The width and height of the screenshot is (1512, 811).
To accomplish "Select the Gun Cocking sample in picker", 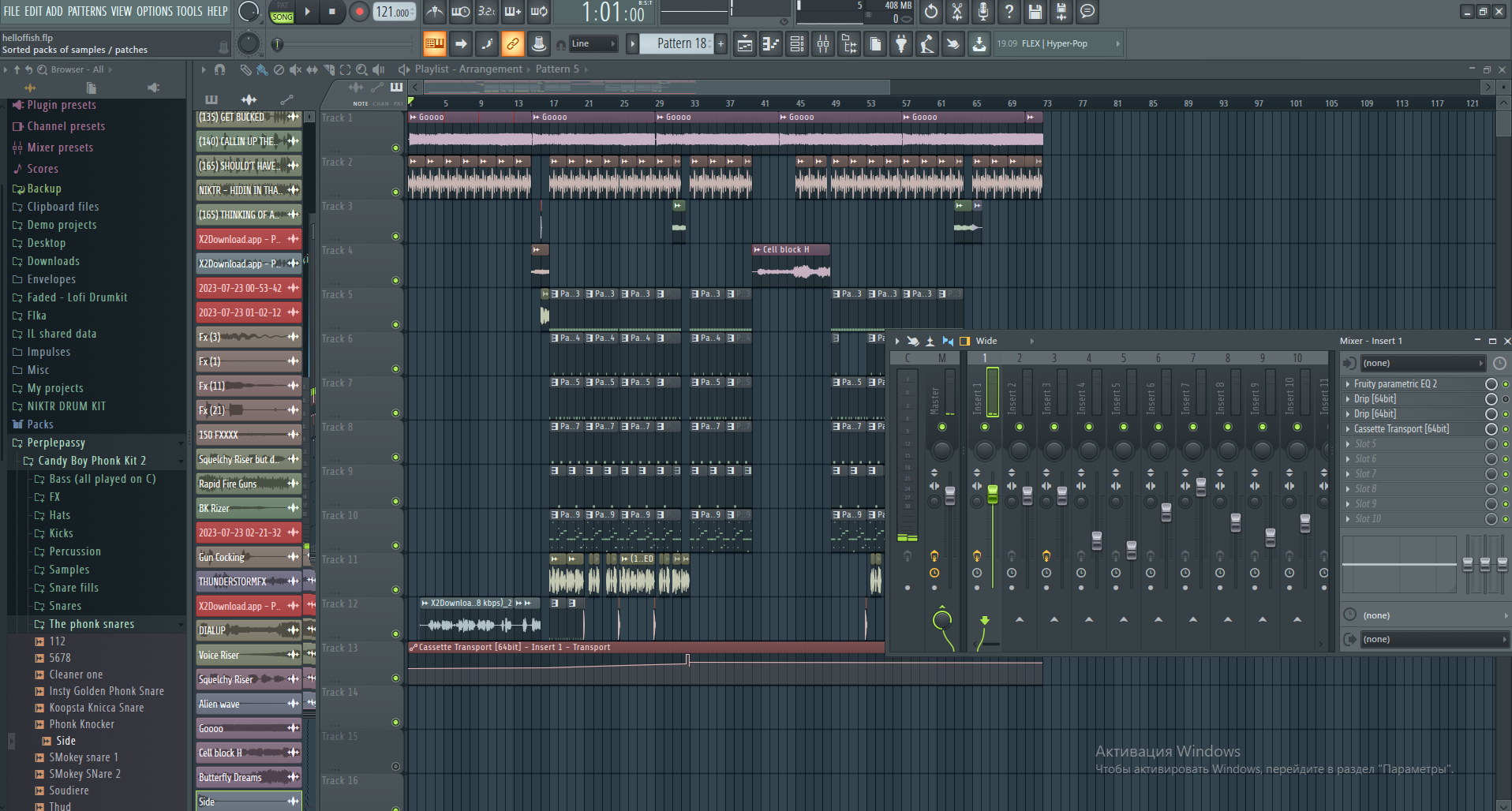I will point(249,557).
